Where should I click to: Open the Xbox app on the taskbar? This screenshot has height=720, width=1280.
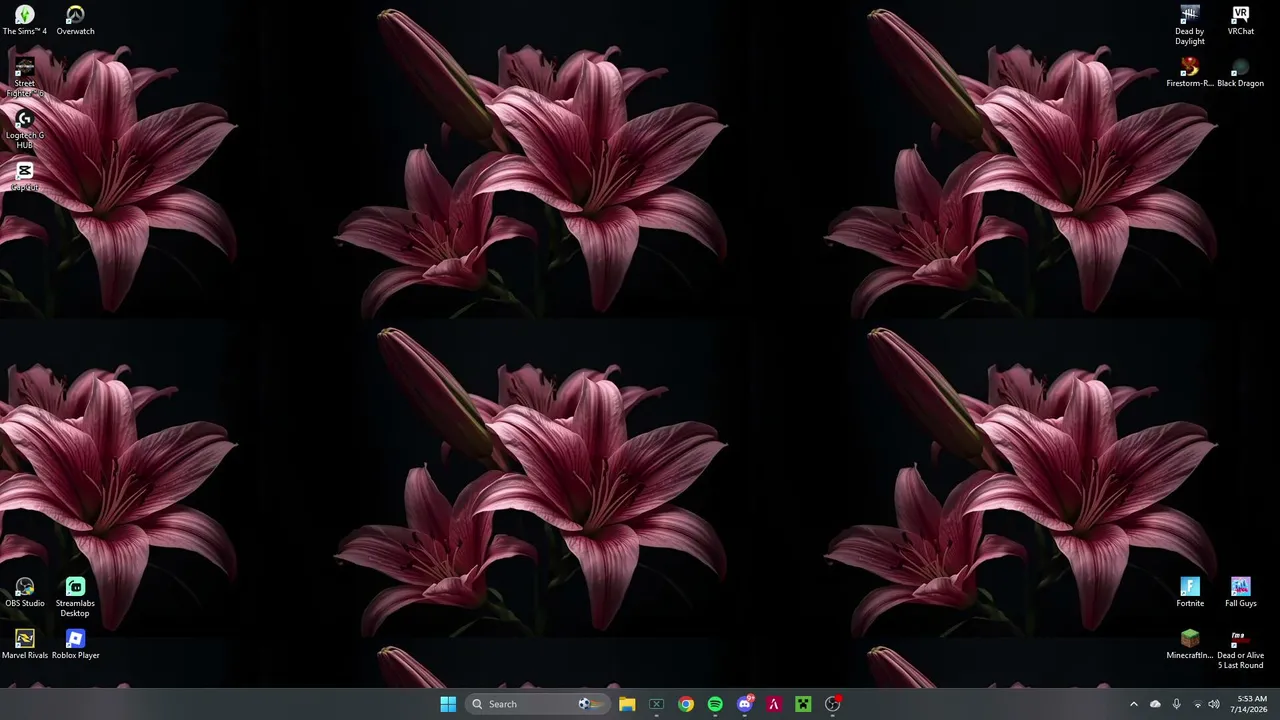(x=657, y=704)
